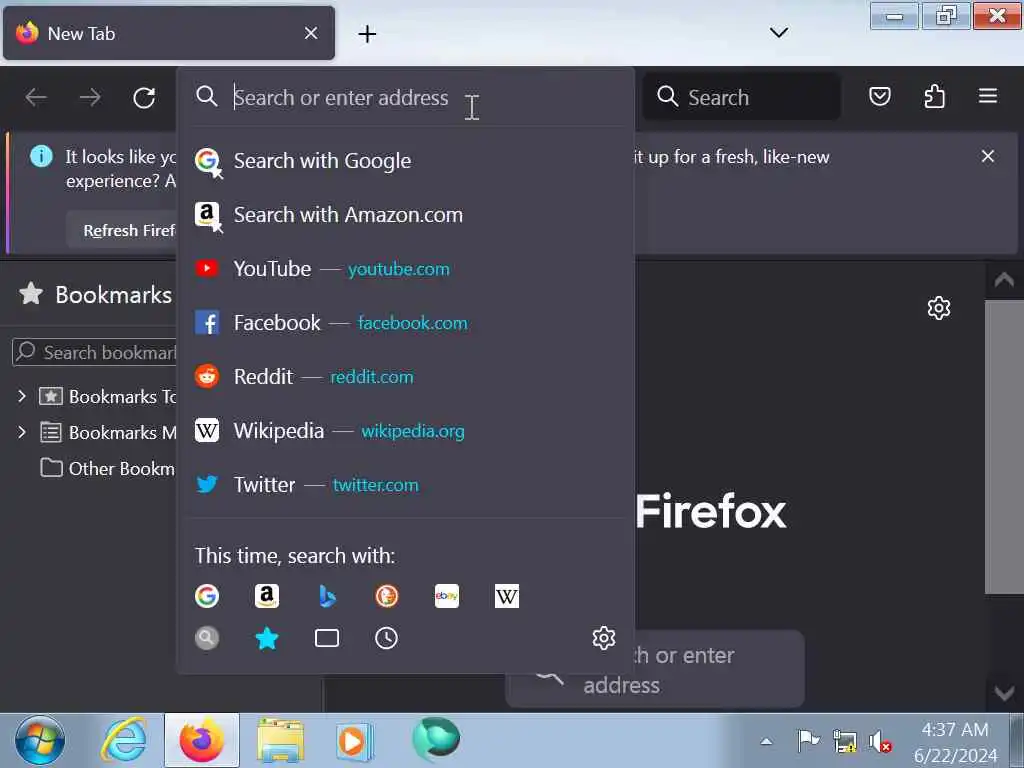Open the Firefox hamburger application menu
Image resolution: width=1024 pixels, height=768 pixels.
point(987,97)
